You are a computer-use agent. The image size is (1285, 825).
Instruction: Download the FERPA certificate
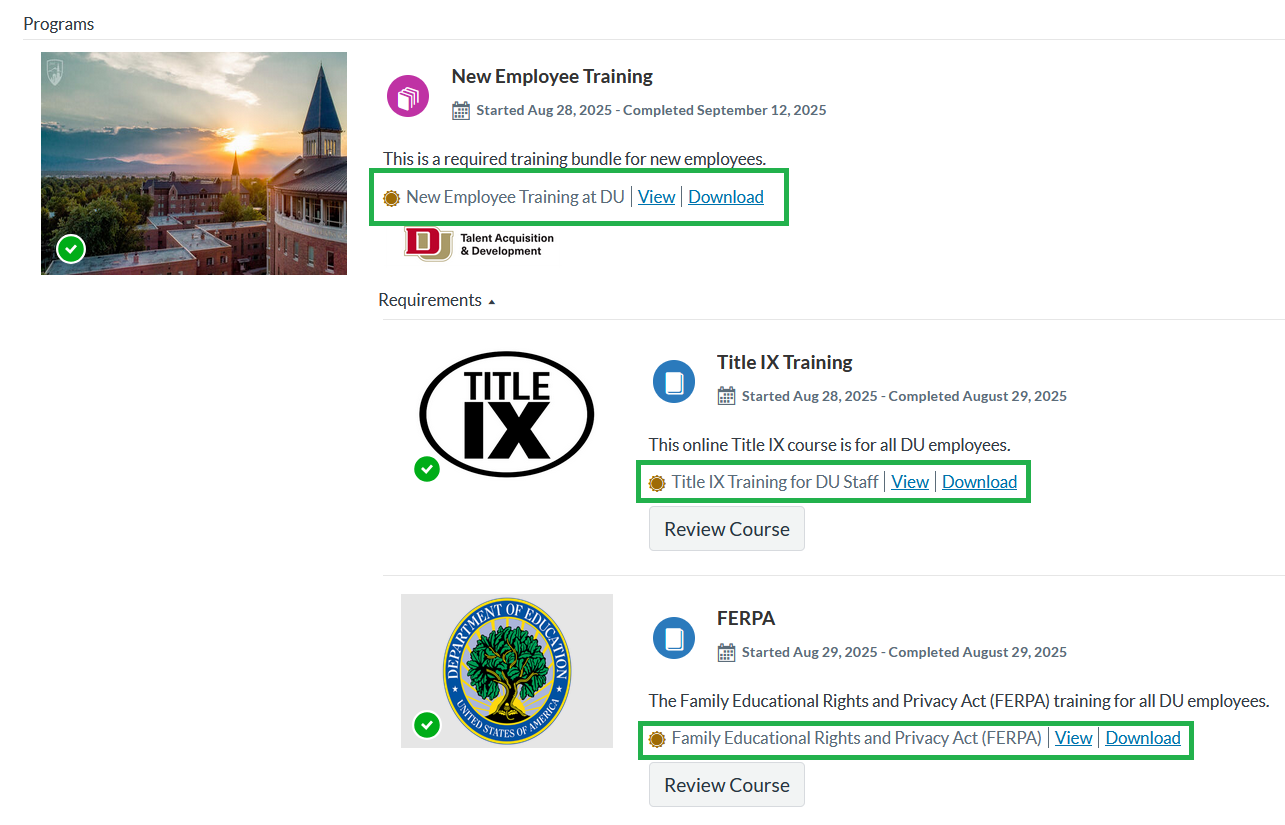pos(1142,737)
